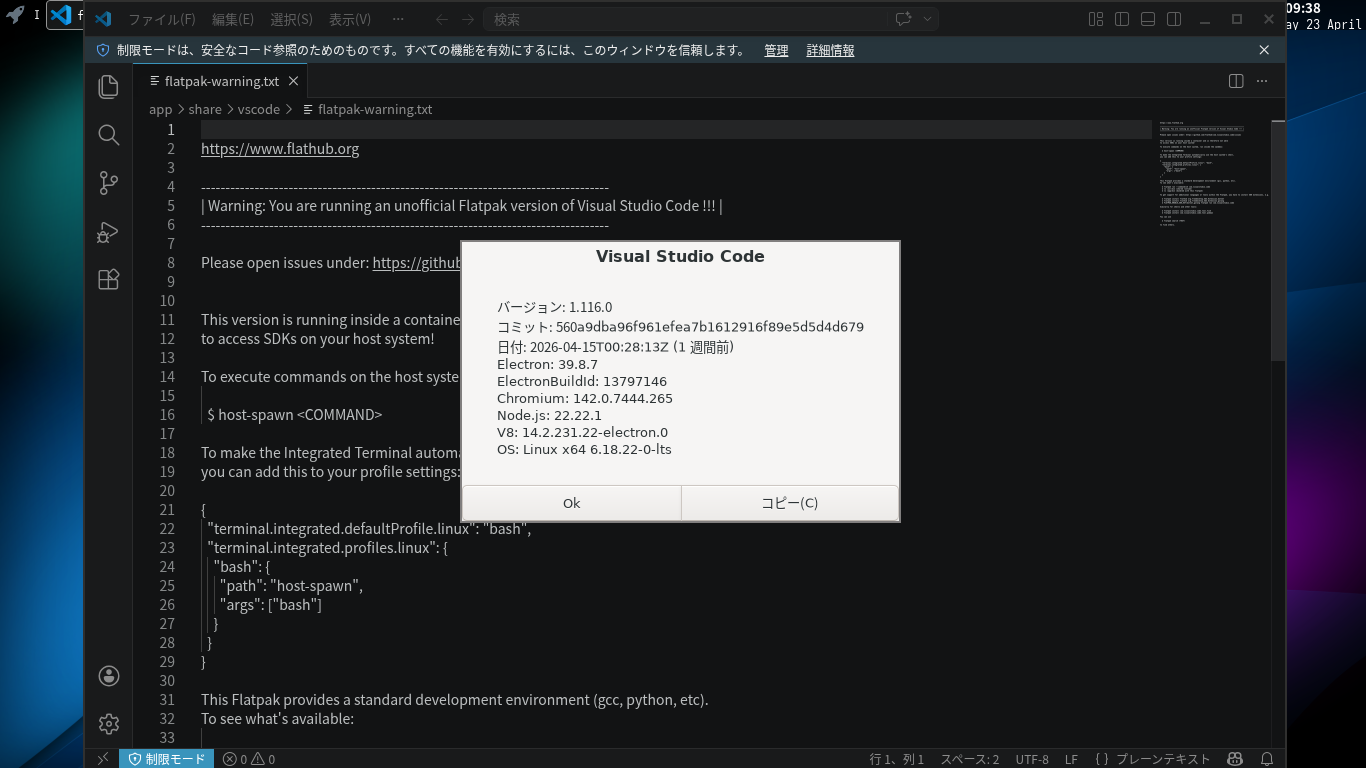Click the rocket launcher icon in the desktop panel
1366x768 pixels.
coord(15,15)
